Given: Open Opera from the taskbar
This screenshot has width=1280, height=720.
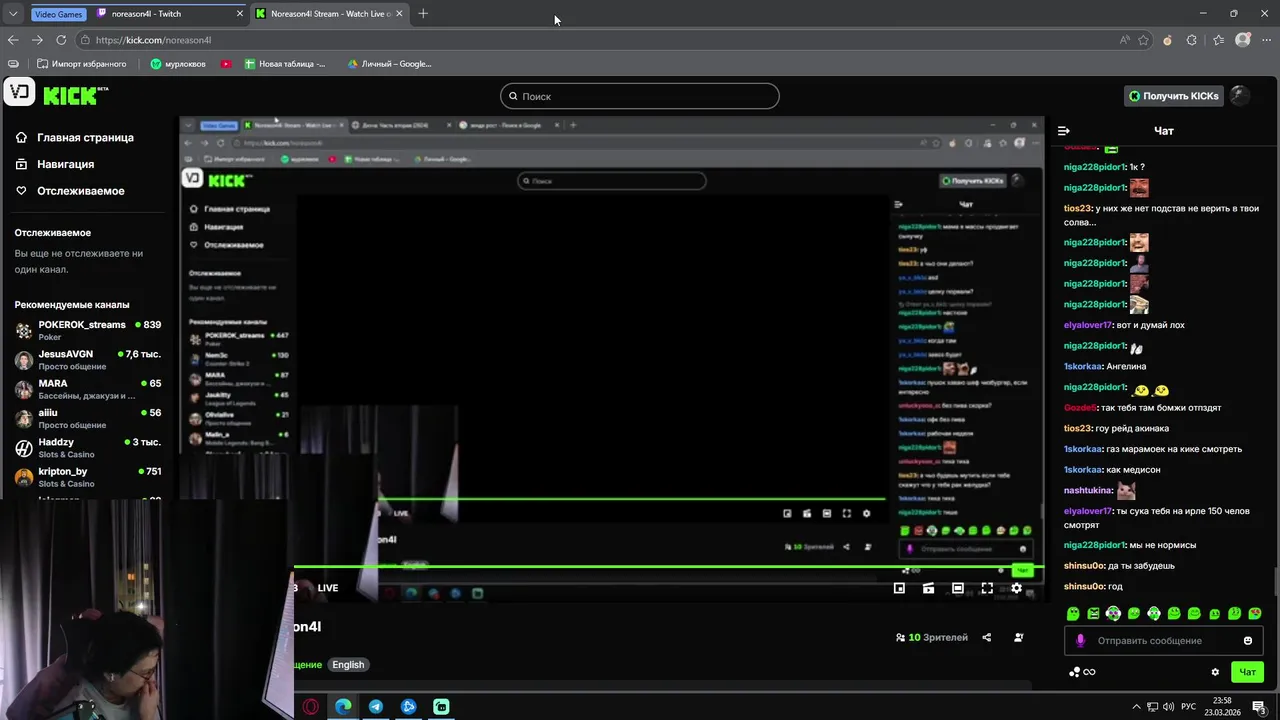Looking at the screenshot, I should point(311,706).
